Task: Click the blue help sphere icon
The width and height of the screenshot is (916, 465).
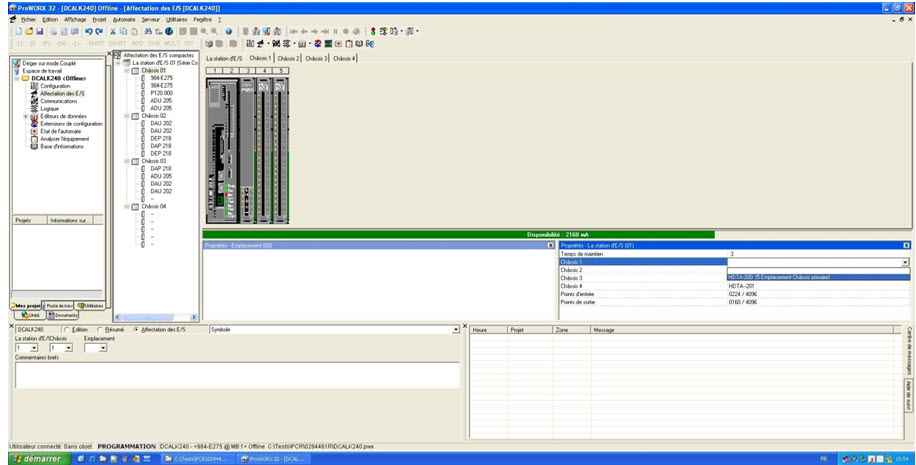Action: pos(228,32)
